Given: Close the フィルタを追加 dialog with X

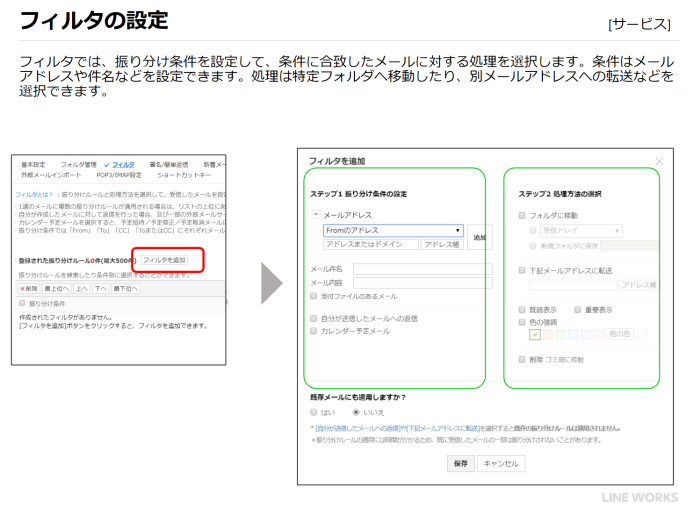Looking at the screenshot, I should tap(659, 161).
